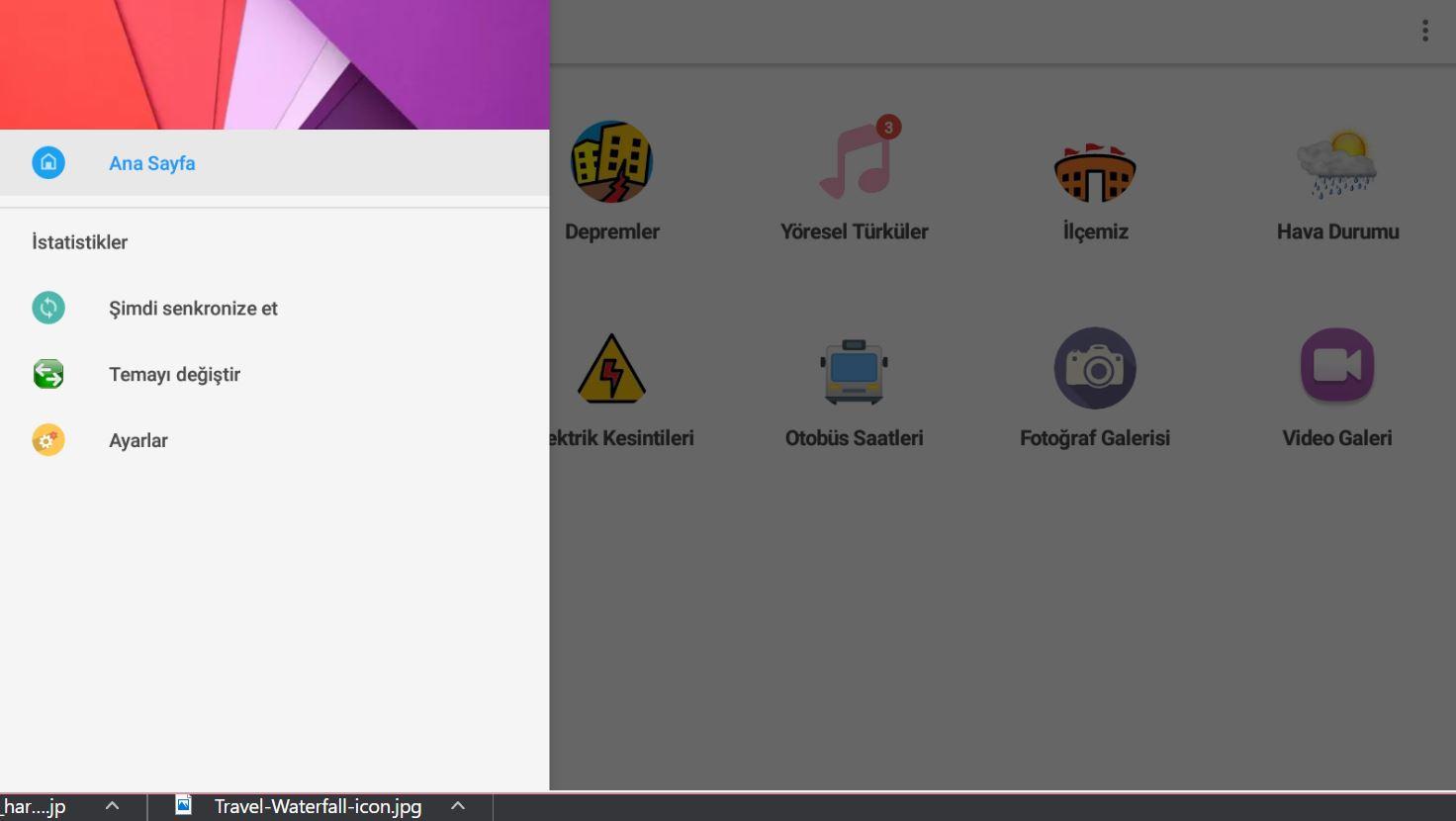Image resolution: width=1456 pixels, height=821 pixels.
Task: Open the Depremler earthquake building icon
Action: click(611, 162)
